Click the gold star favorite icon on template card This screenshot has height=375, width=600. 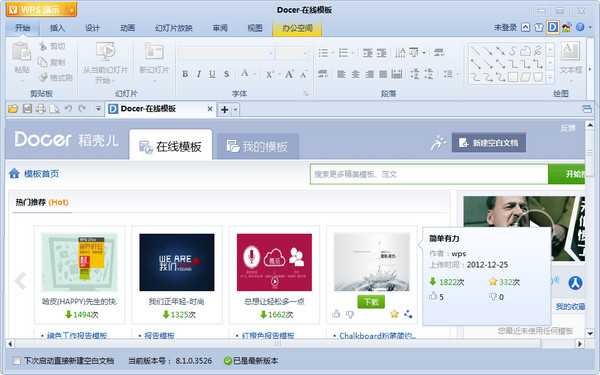pyautogui.click(x=394, y=314)
